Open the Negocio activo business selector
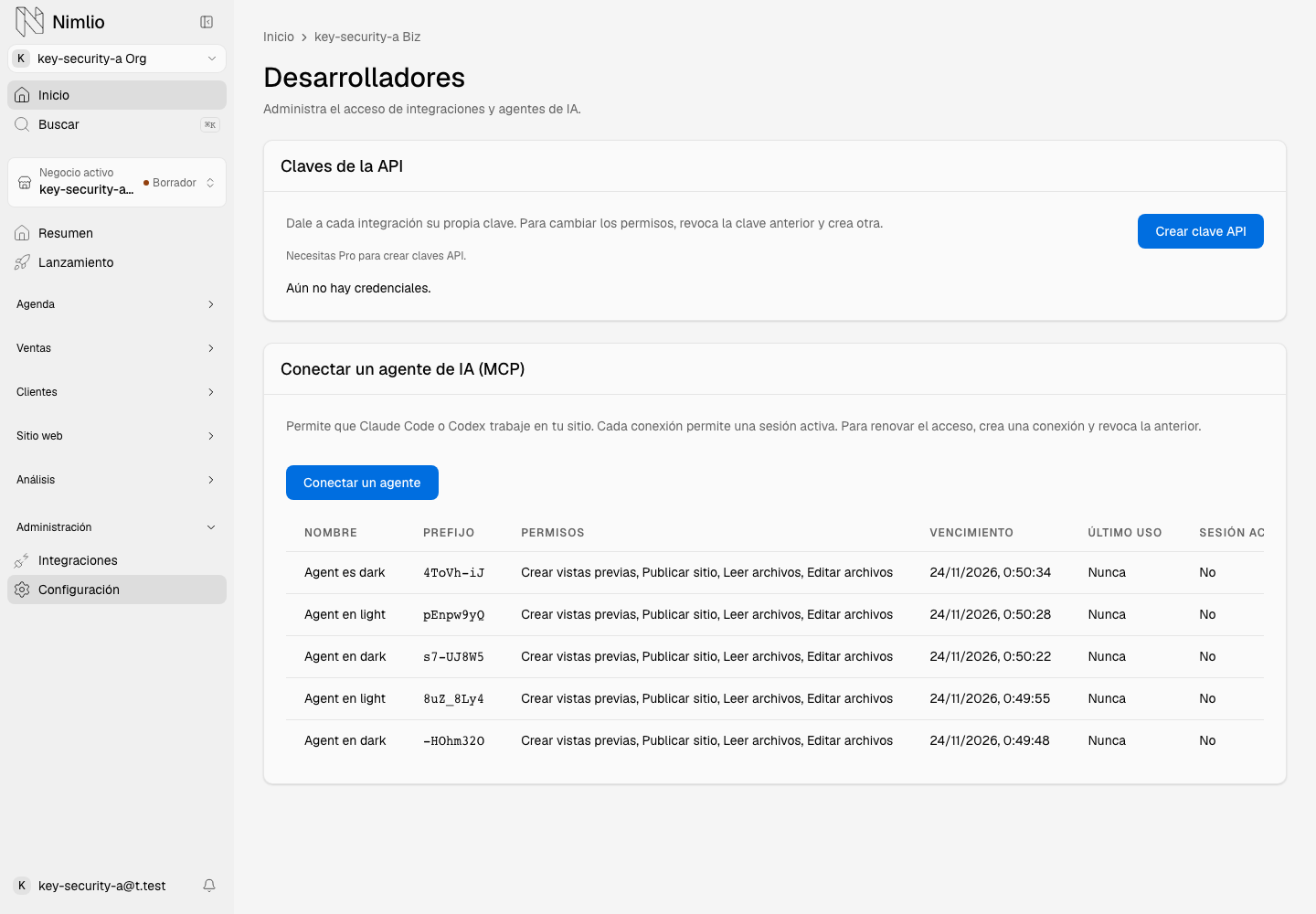Screen dimensions: 1316x914 (117, 182)
